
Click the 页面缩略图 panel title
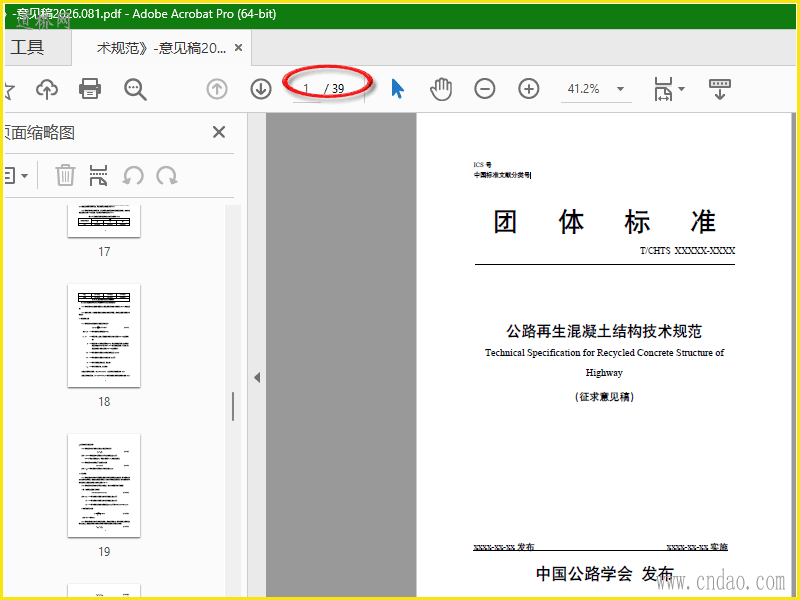point(40,133)
